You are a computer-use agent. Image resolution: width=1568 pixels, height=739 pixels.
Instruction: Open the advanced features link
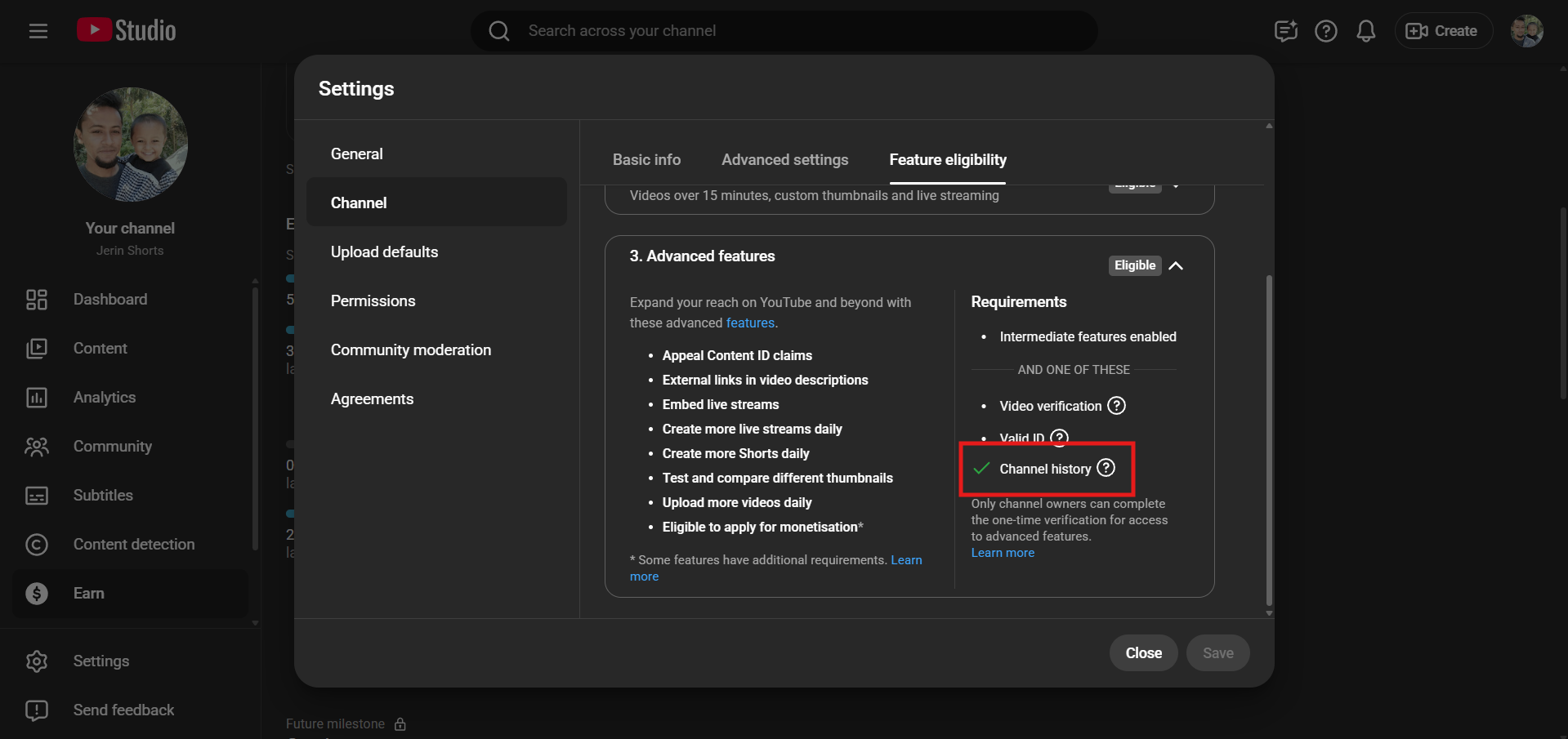(749, 323)
